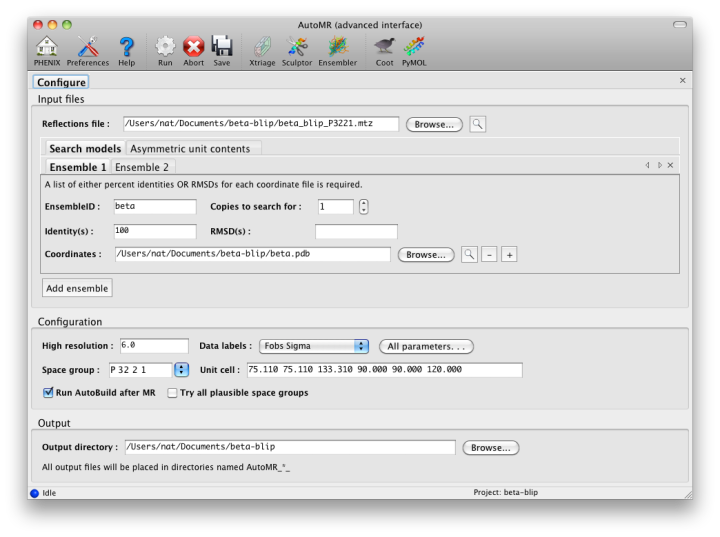This screenshot has width=720, height=537.
Task: Click the Help question mark icon
Action: pyautogui.click(x=126, y=47)
